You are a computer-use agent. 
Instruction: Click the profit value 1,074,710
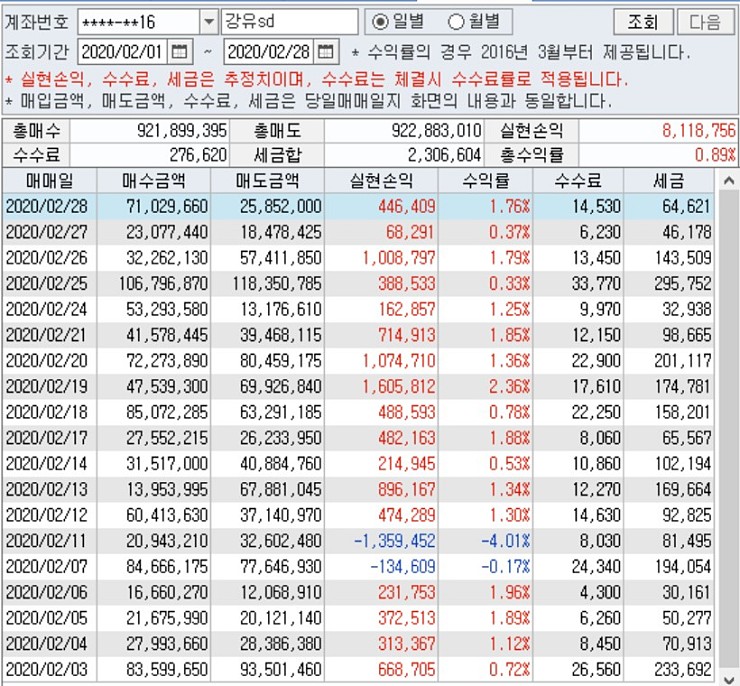point(399,361)
